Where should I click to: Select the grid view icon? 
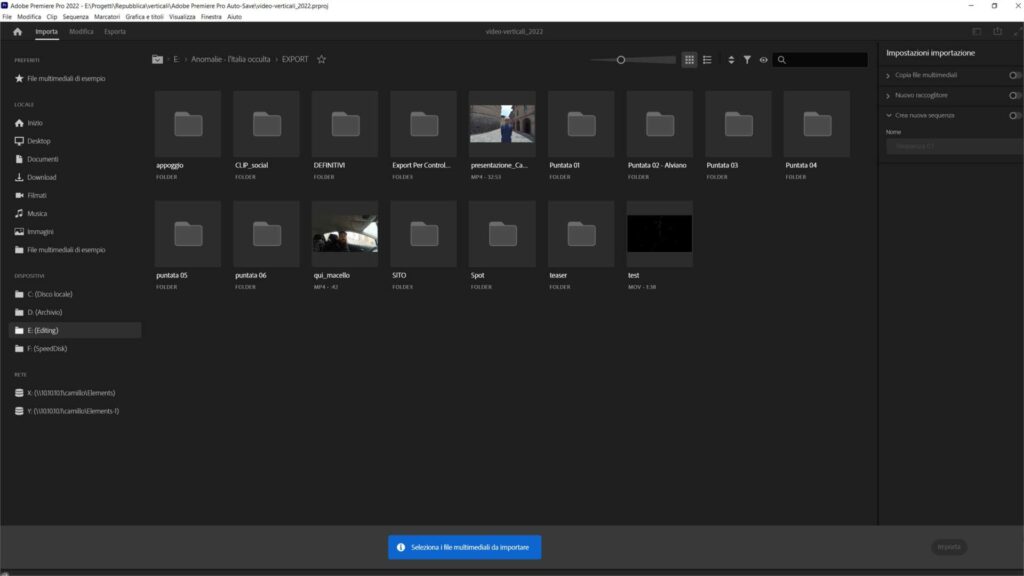690,59
